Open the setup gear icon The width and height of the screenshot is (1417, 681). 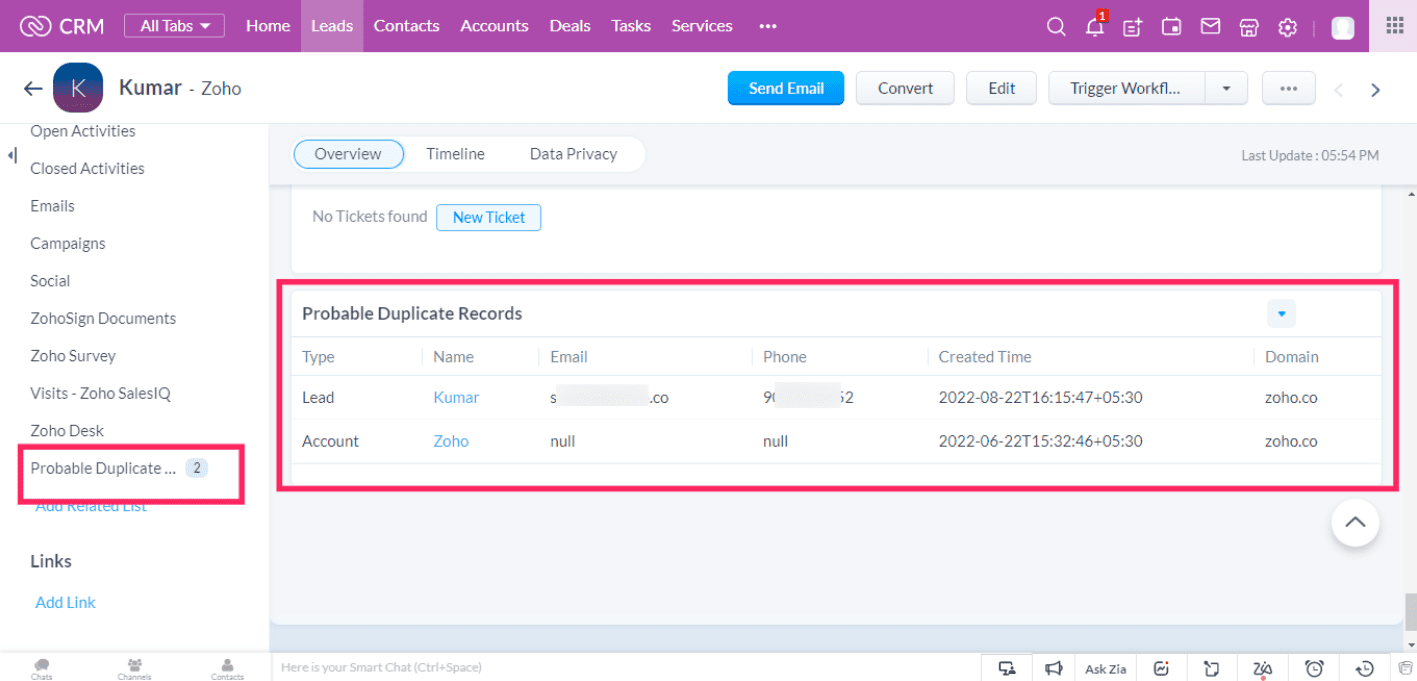(x=1288, y=27)
